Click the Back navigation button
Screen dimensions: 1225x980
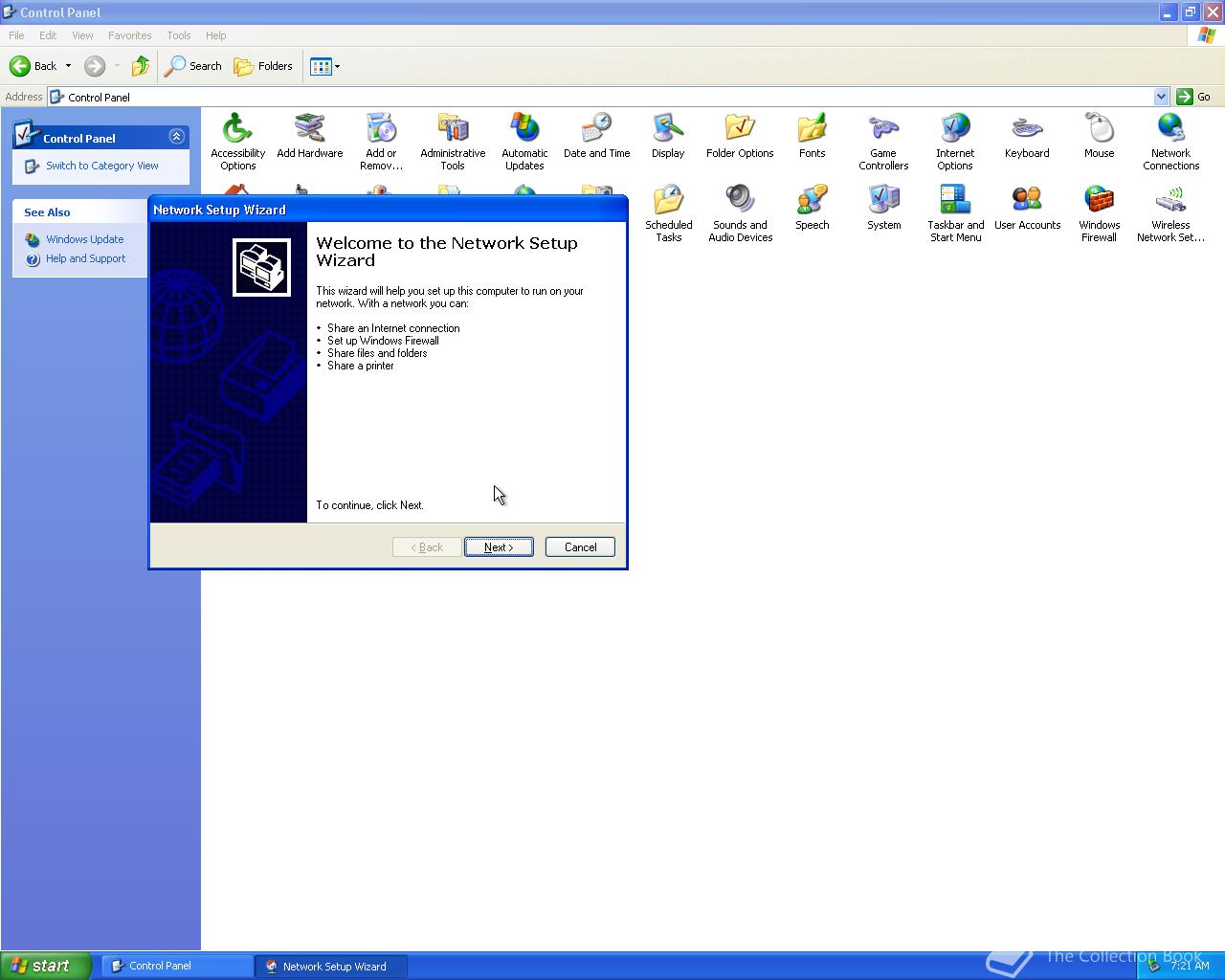(33, 66)
